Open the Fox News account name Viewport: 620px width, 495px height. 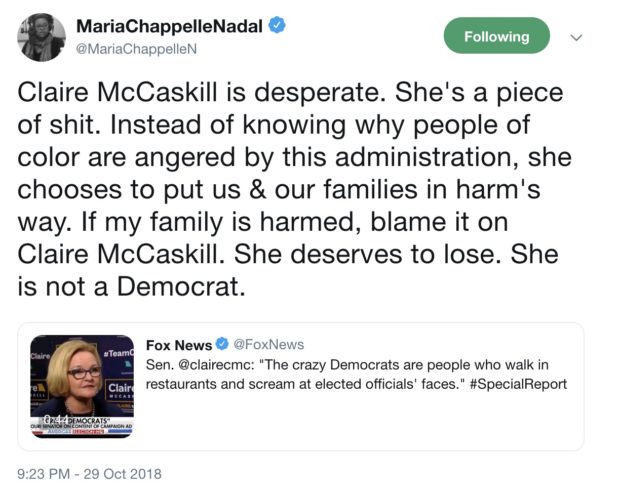178,345
